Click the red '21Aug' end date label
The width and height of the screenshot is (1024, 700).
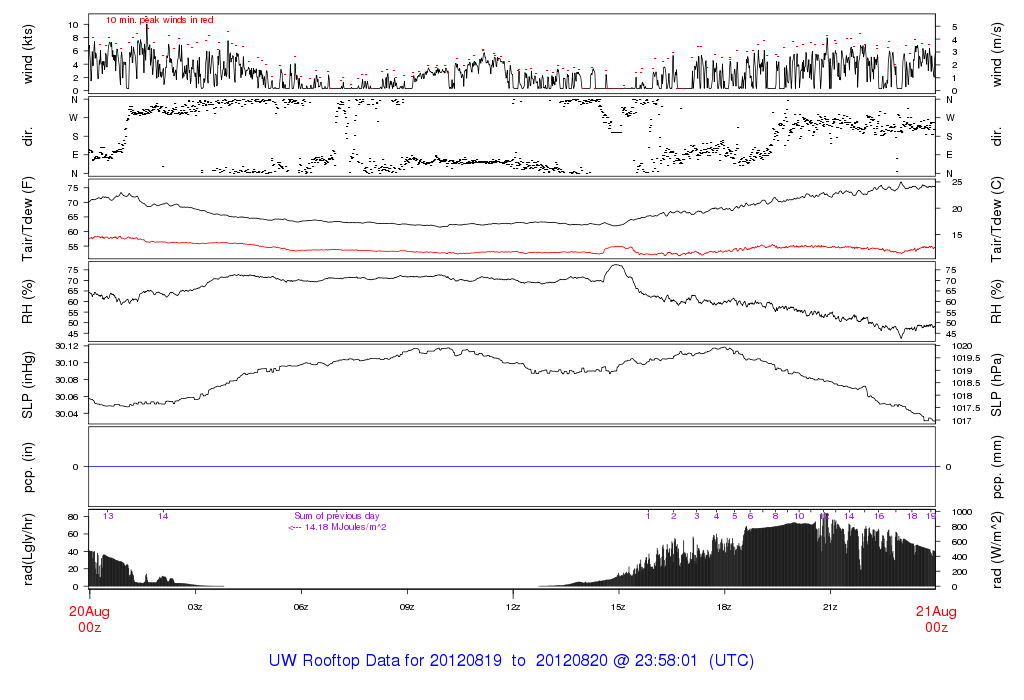[935, 611]
